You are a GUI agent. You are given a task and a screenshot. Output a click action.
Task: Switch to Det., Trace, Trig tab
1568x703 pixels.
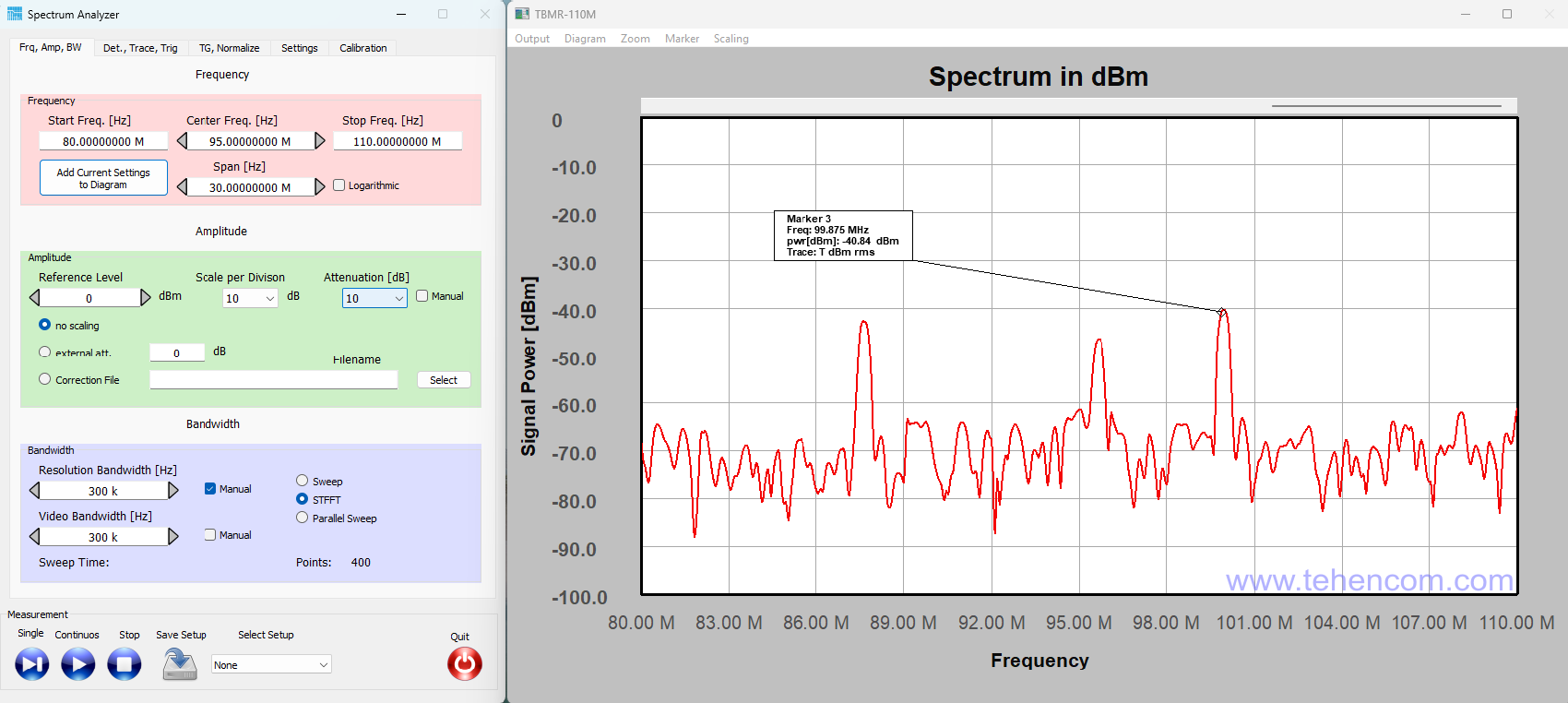pyautogui.click(x=140, y=48)
